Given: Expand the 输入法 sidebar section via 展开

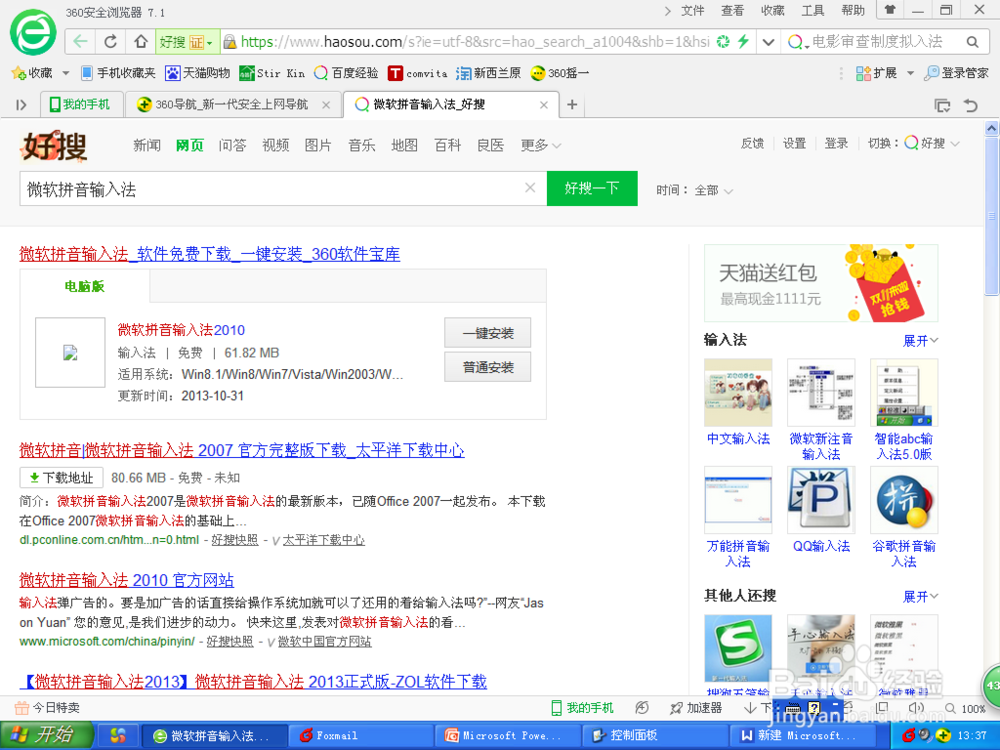Looking at the screenshot, I should pyautogui.click(x=918, y=340).
